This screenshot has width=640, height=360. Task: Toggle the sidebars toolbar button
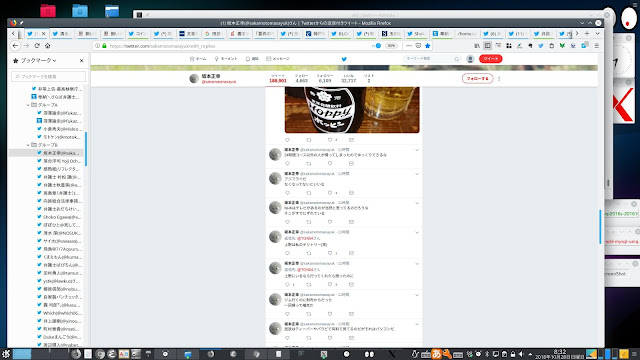click(x=487, y=46)
